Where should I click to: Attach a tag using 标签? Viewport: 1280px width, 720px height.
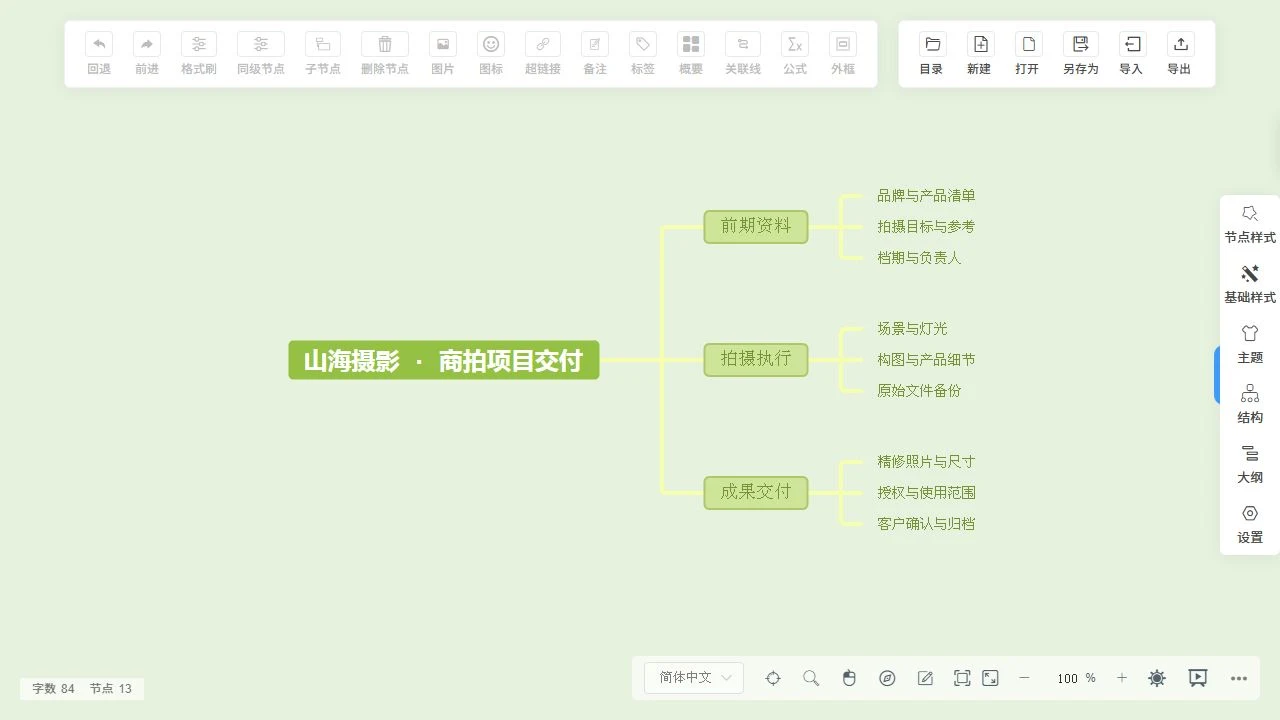click(643, 54)
